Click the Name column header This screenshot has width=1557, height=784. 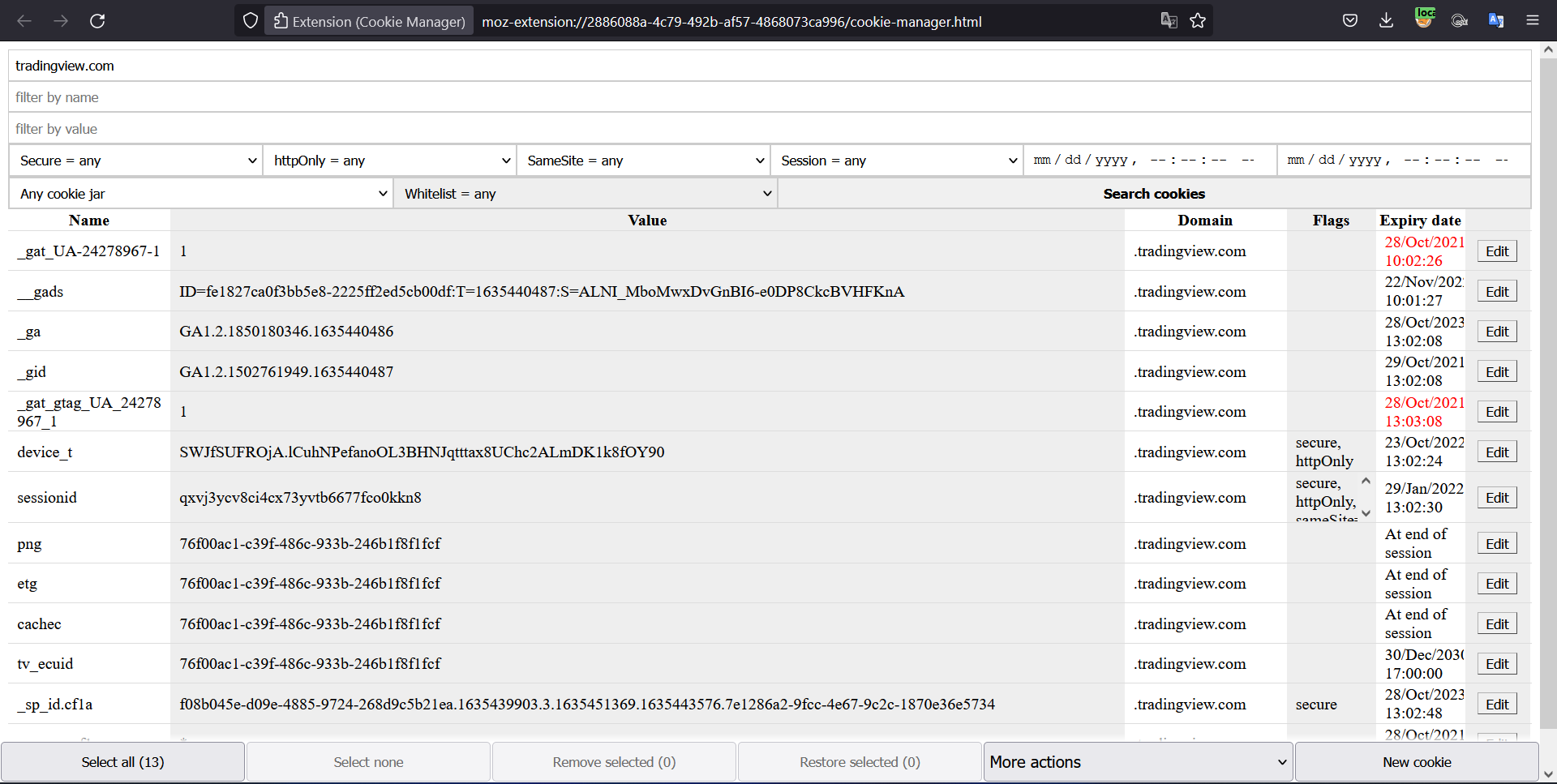click(x=89, y=221)
